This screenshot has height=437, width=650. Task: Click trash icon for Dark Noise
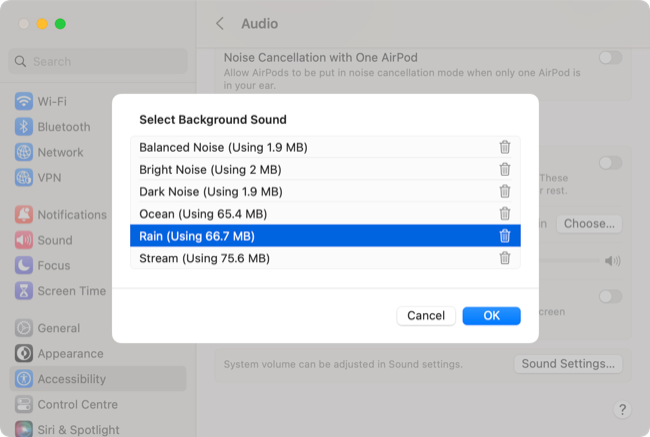505,191
